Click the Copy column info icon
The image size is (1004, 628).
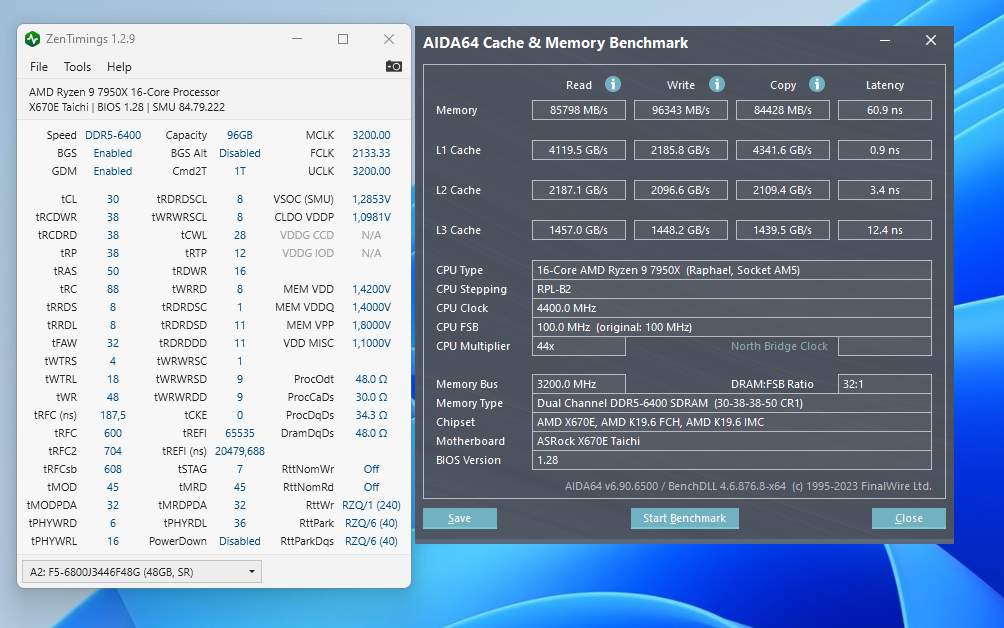click(x=816, y=85)
